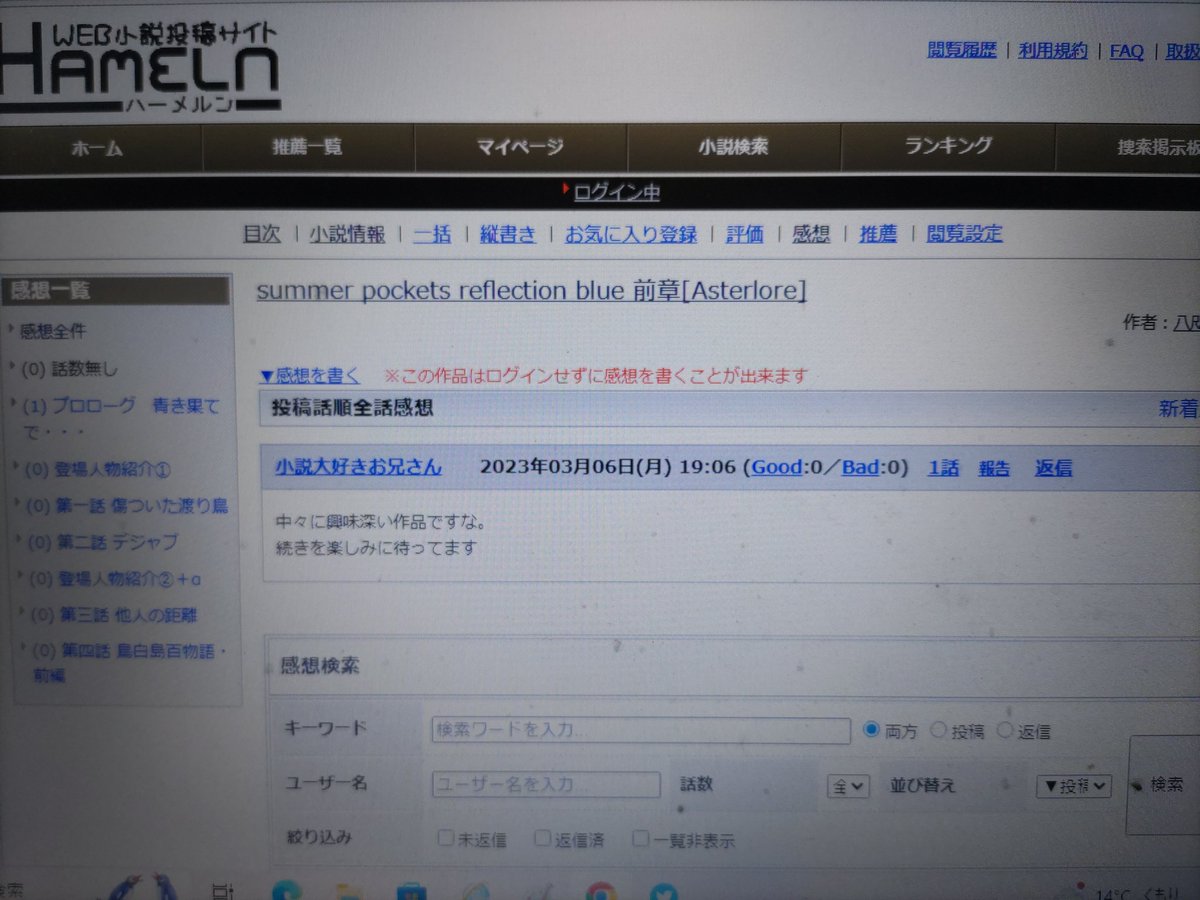1200x900 pixels.
Task: Check the 一覧非表示 option
Action: pyautogui.click(x=639, y=839)
